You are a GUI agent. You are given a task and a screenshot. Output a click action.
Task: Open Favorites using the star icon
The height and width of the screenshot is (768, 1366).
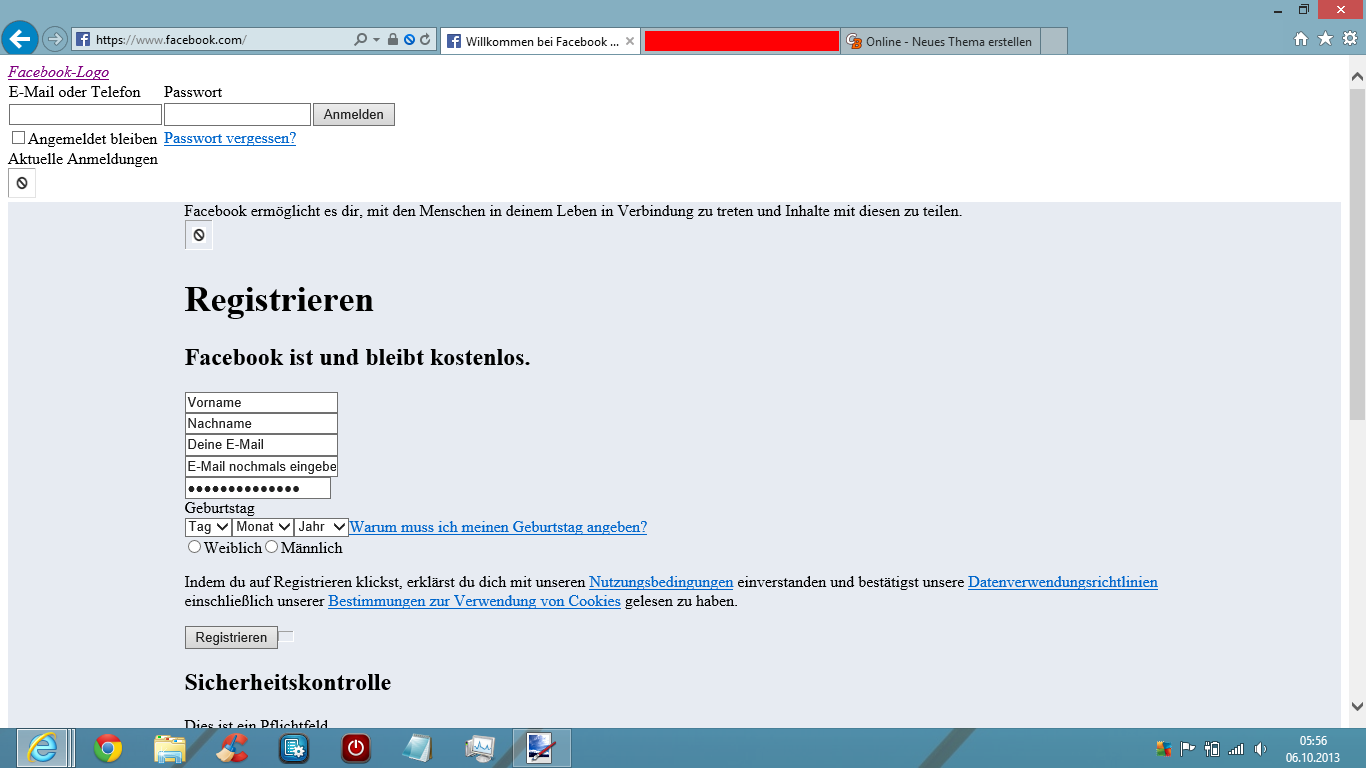click(x=1325, y=39)
